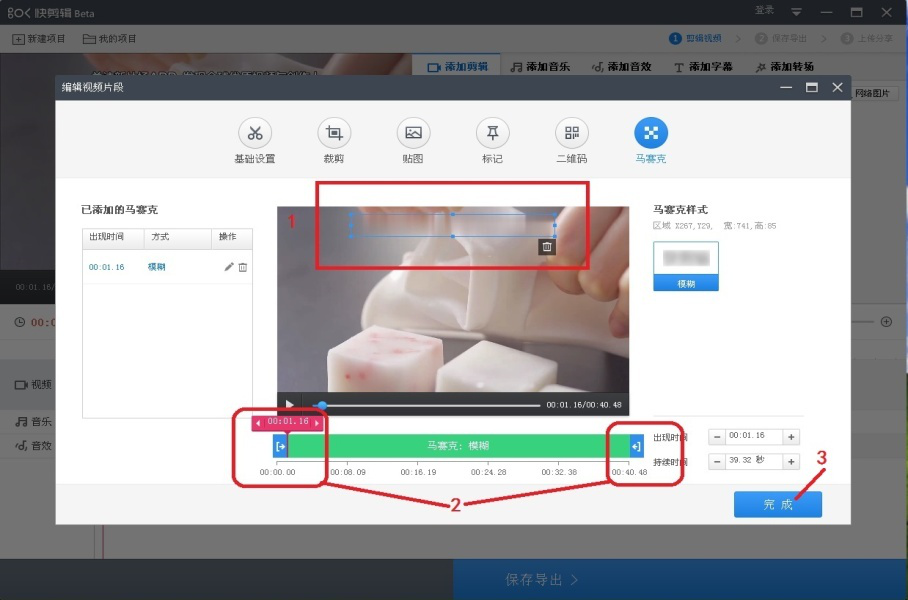Screen dimensions: 908x600
Task: Go to step 2 保存导出
Action: [x=781, y=38]
